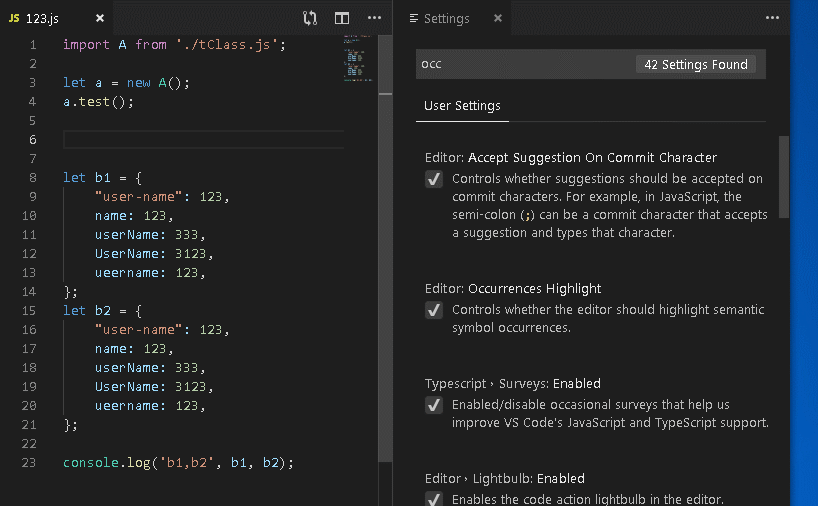The image size is (818, 506).
Task: Click line number 1 in the gutter
Action: pyautogui.click(x=33, y=45)
